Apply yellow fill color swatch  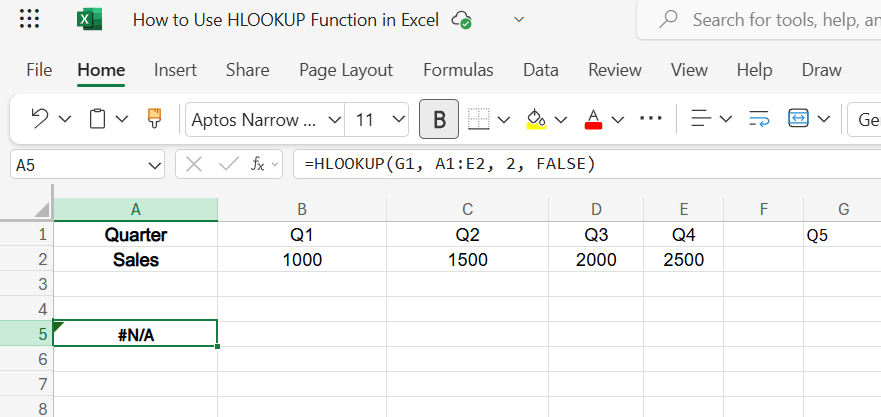[x=536, y=120]
